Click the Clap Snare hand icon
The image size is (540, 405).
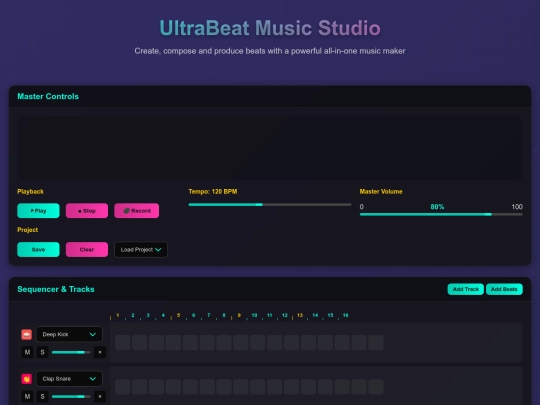[x=27, y=379]
